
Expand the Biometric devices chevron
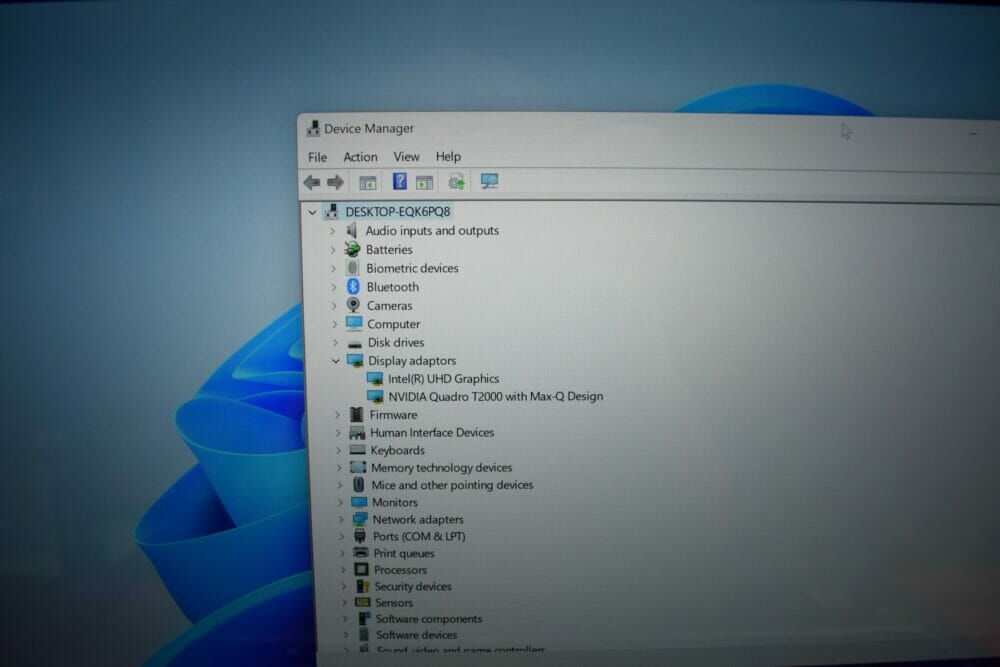point(333,268)
